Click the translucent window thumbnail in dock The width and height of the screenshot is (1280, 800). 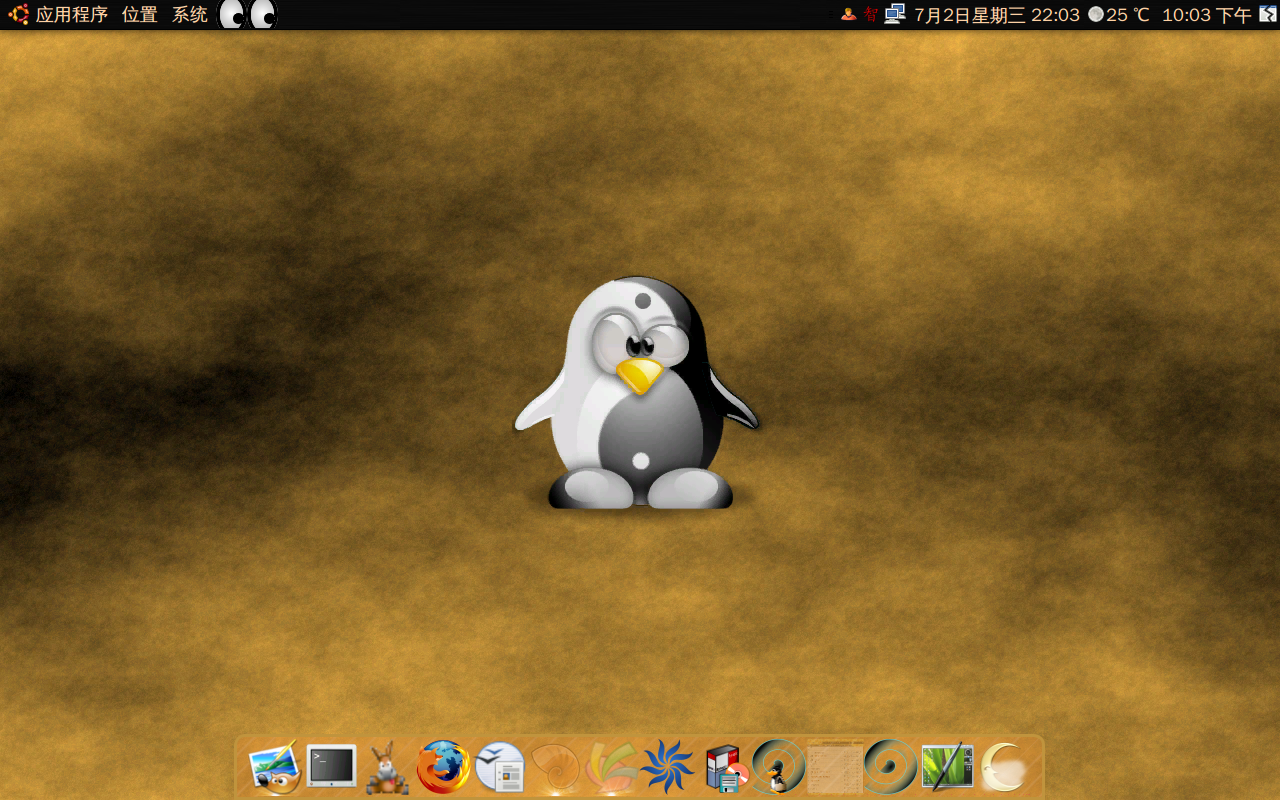click(x=835, y=767)
